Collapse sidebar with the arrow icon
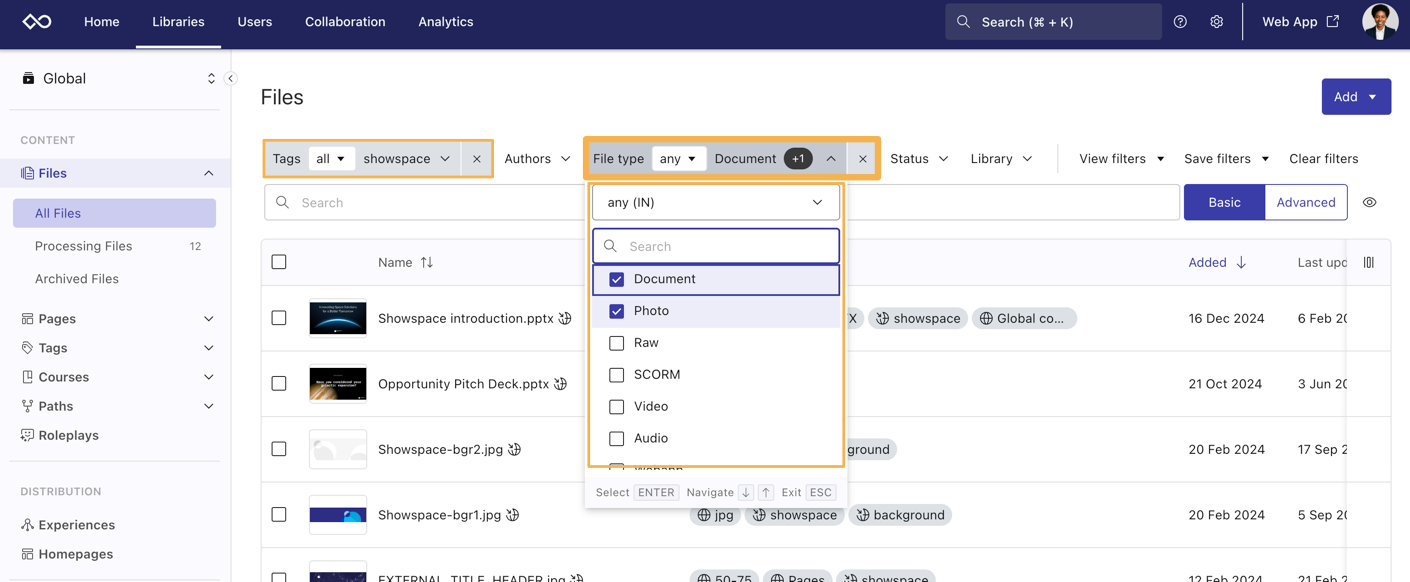 pos(231,78)
